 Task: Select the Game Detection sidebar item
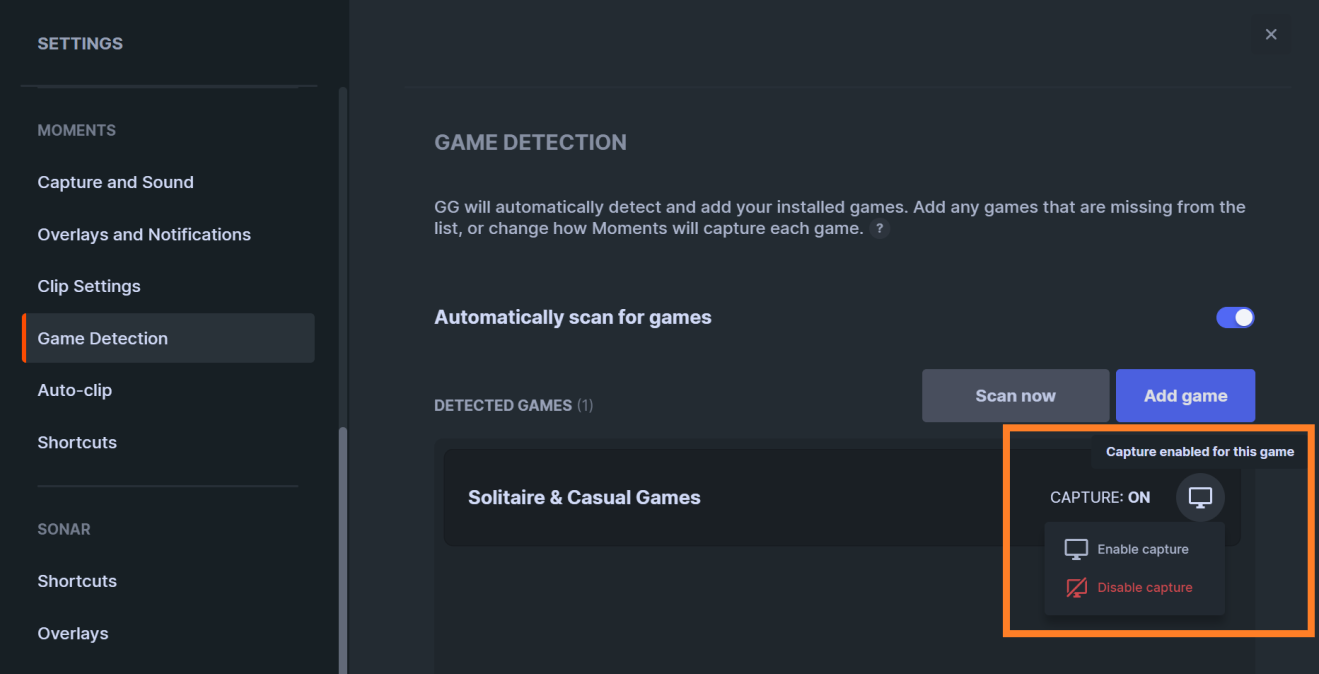(168, 338)
